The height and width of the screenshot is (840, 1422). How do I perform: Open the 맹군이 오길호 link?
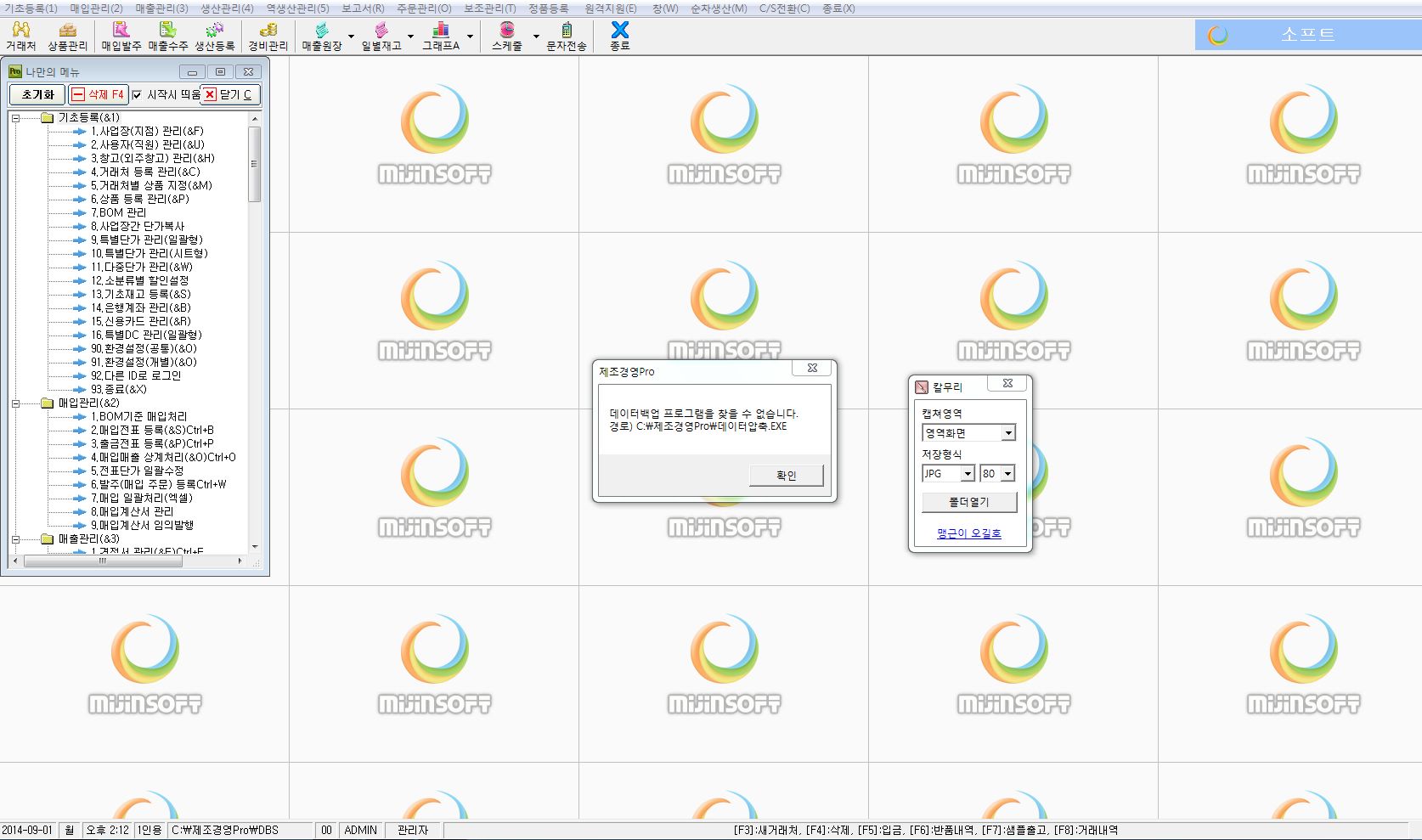[969, 533]
